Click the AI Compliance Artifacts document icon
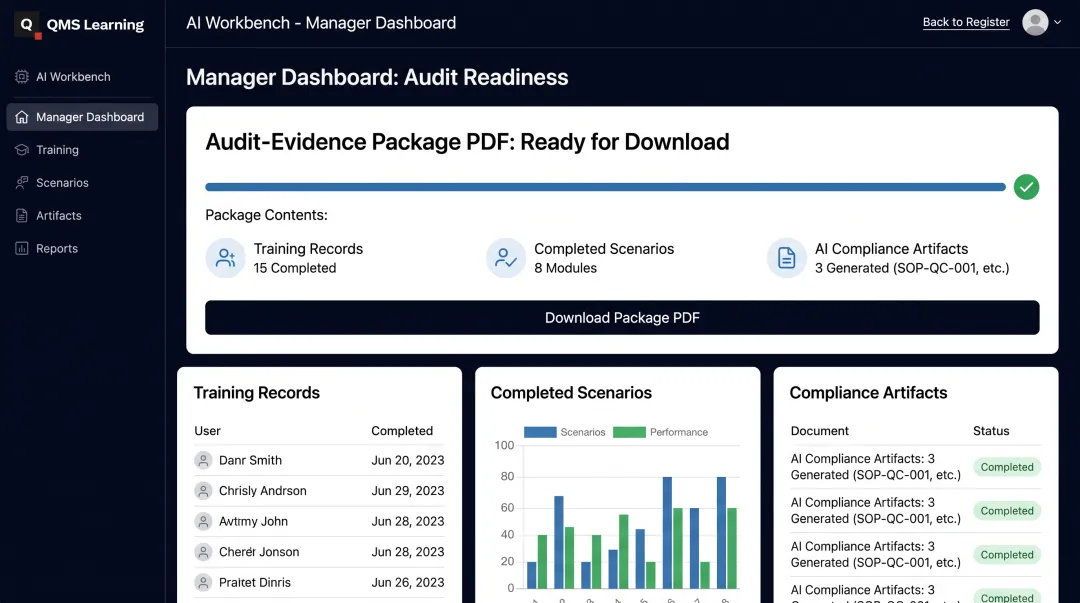 point(786,258)
